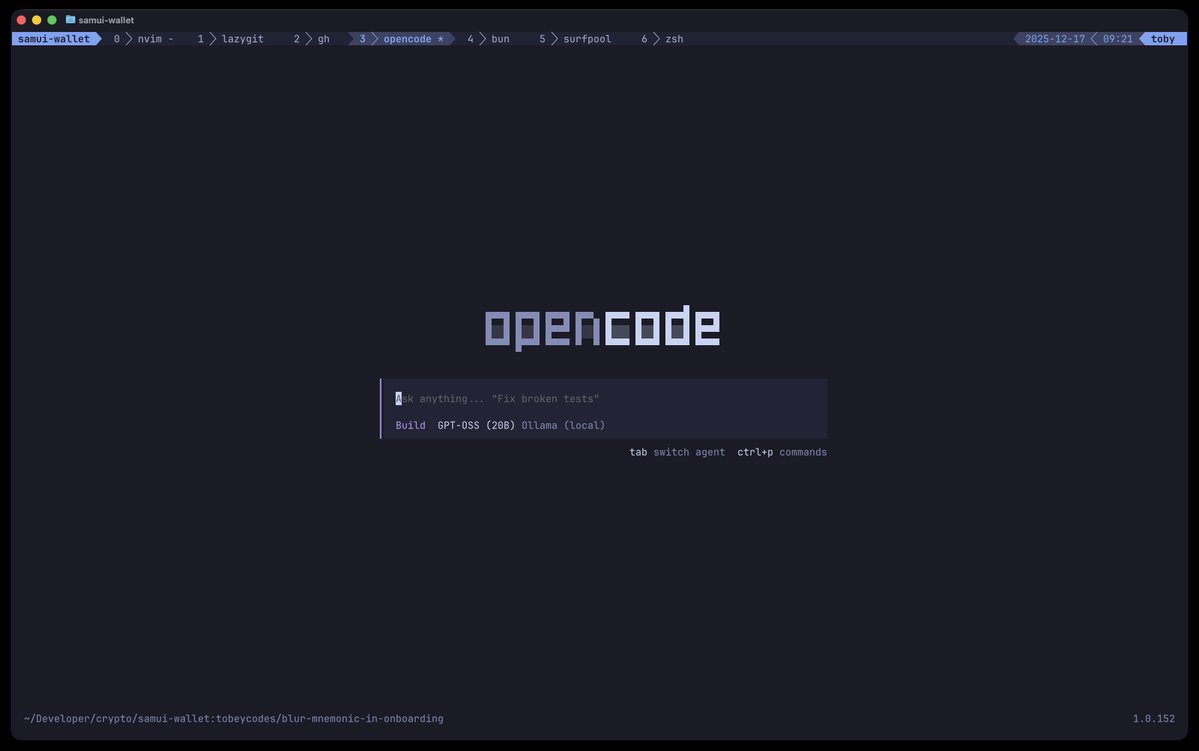Click the time 09:21 in status bar
Viewport: 1199px width, 751px height.
pyautogui.click(x=1117, y=39)
